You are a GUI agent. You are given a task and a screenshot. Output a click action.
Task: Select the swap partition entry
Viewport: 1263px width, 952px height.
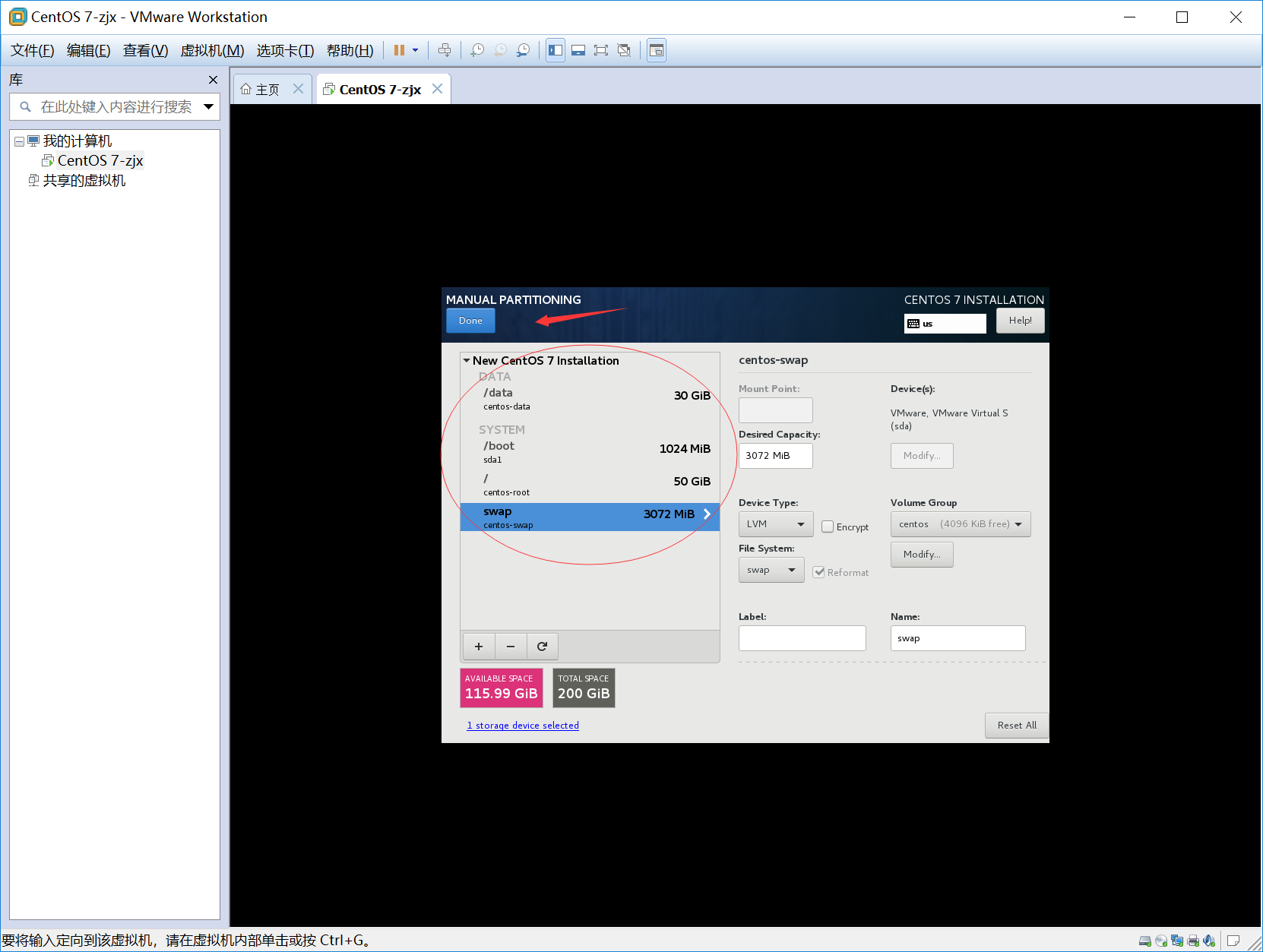click(x=590, y=517)
